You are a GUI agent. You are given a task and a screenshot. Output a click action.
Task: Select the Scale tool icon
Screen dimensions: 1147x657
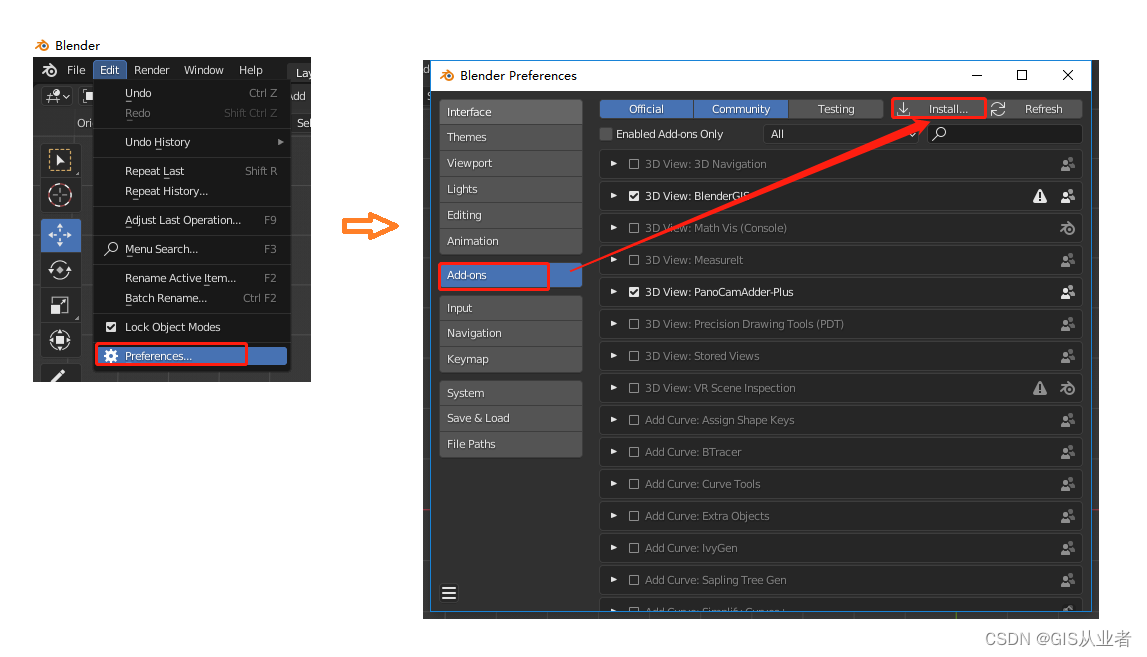60,305
